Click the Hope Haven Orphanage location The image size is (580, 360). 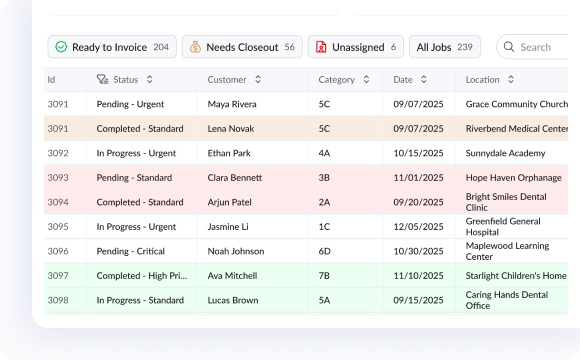point(513,177)
